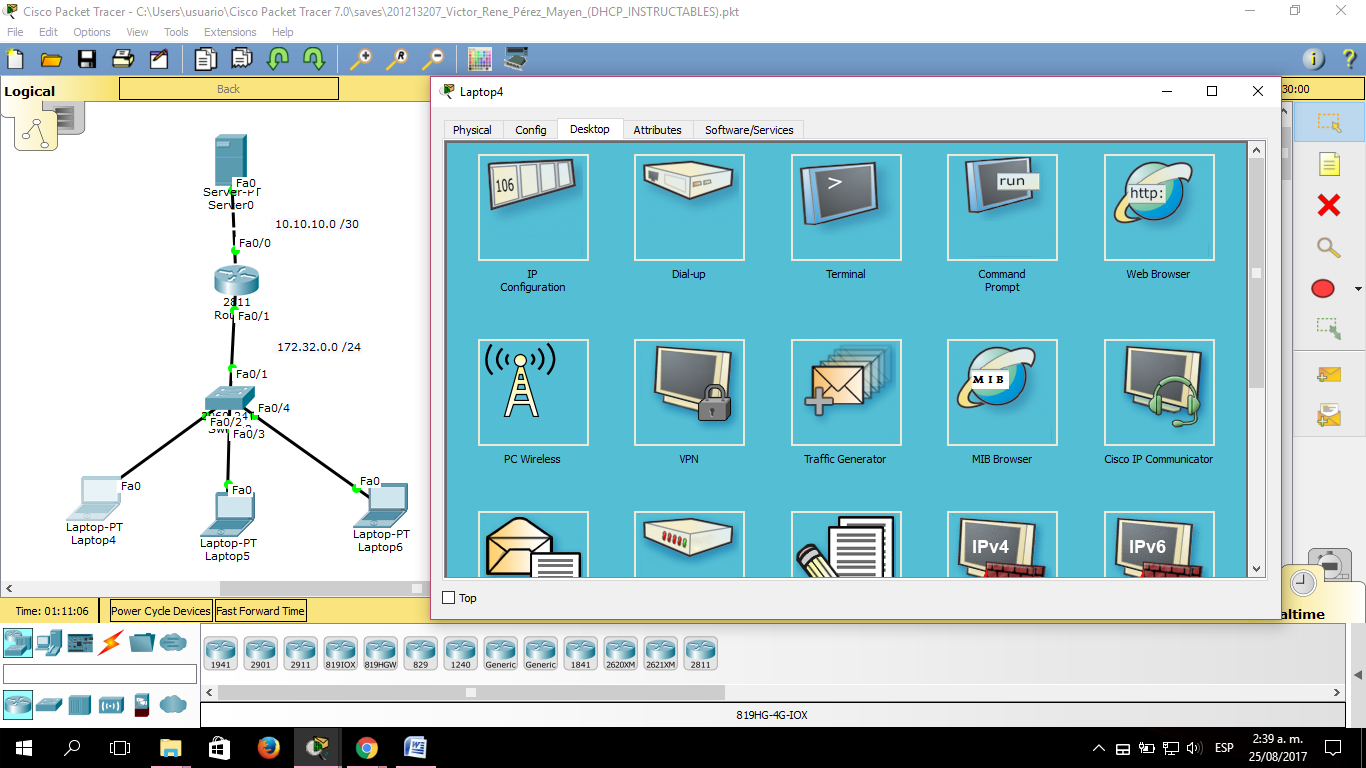Select the Place Note tool
Screen dimensions: 1366x768
[1328, 164]
